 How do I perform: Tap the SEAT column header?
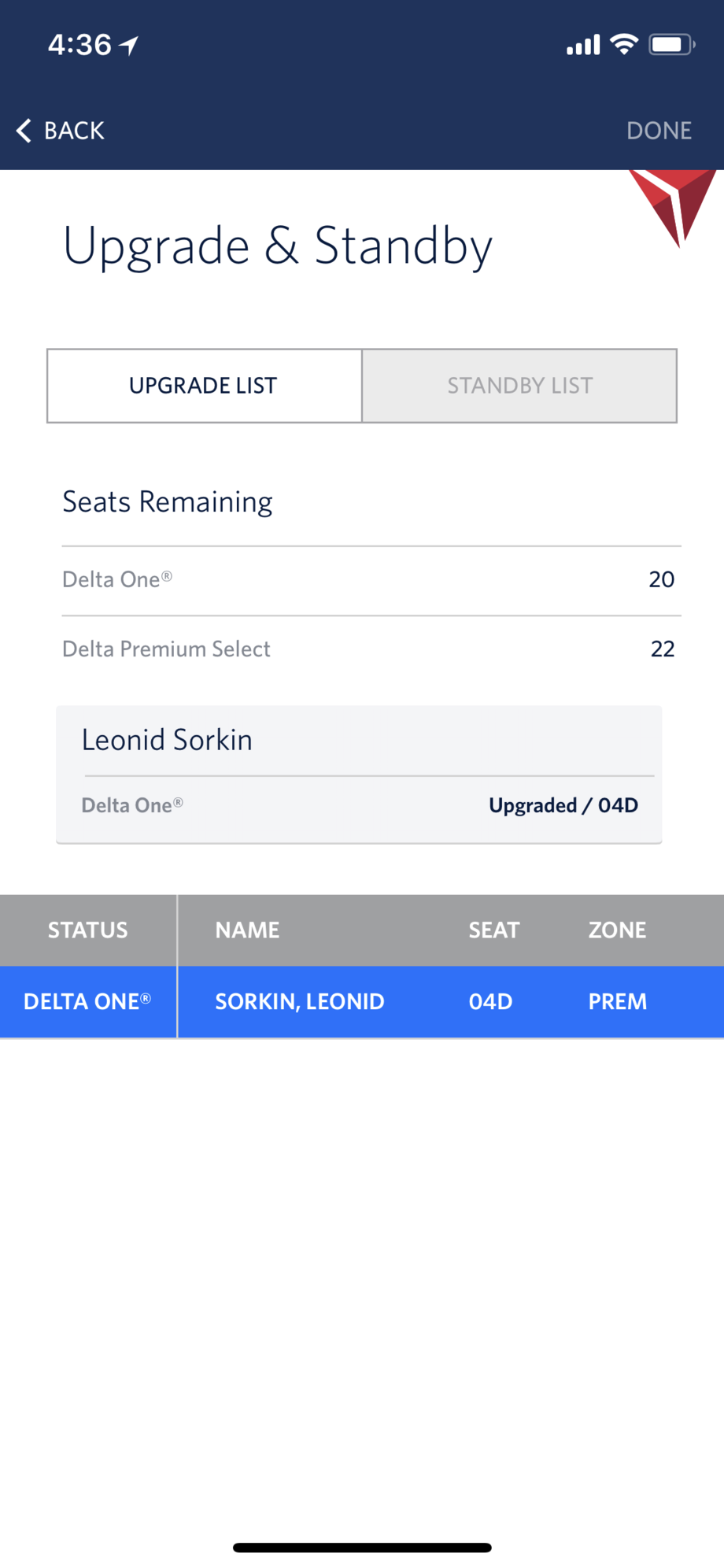point(493,930)
